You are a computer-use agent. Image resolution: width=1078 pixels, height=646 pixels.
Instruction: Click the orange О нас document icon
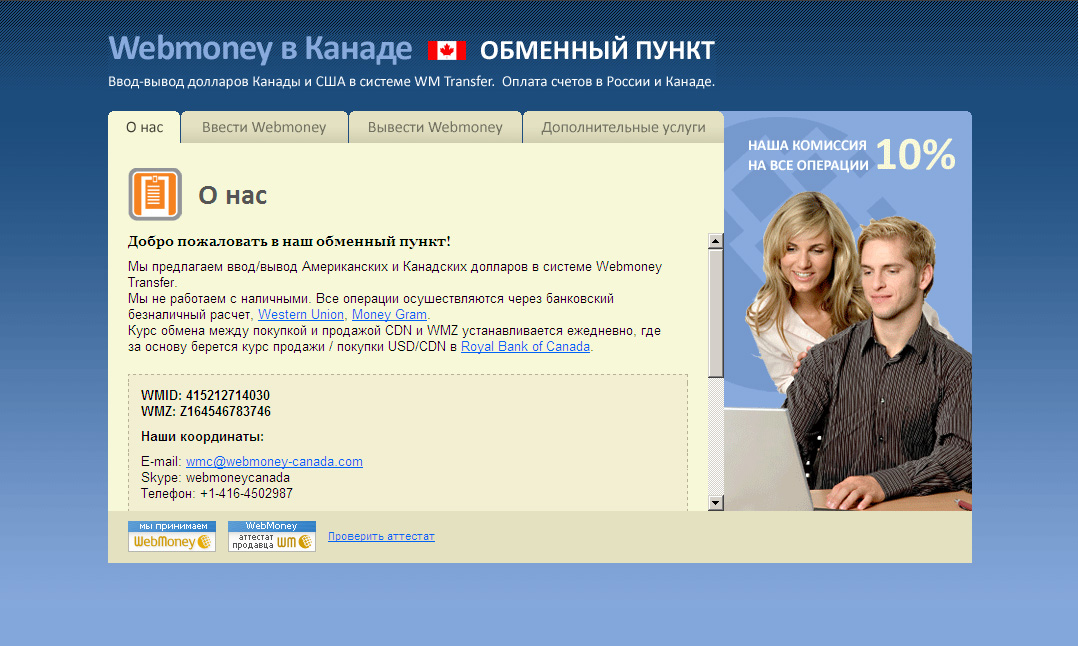tap(154, 193)
